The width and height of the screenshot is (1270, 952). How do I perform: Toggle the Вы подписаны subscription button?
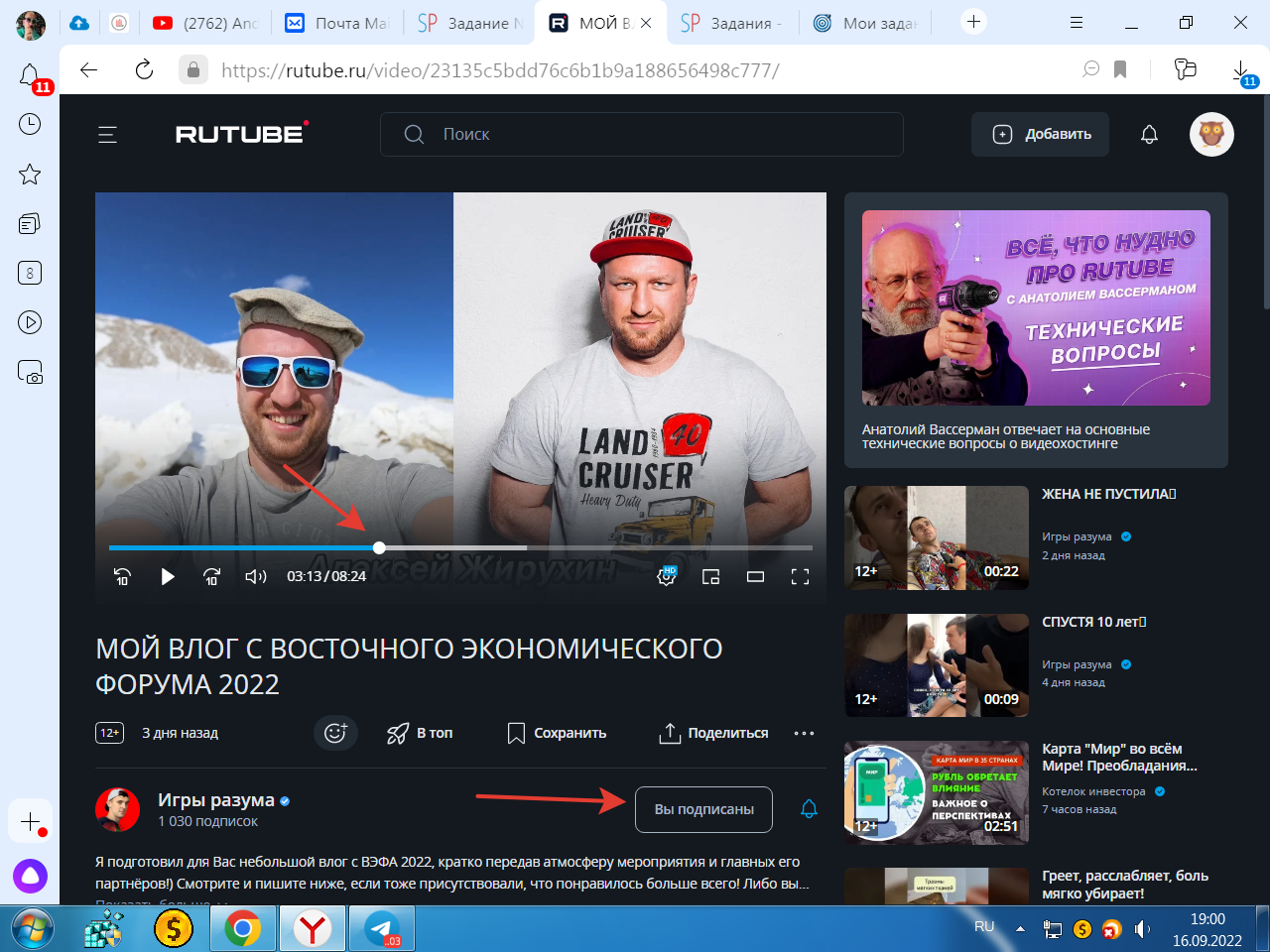click(703, 809)
